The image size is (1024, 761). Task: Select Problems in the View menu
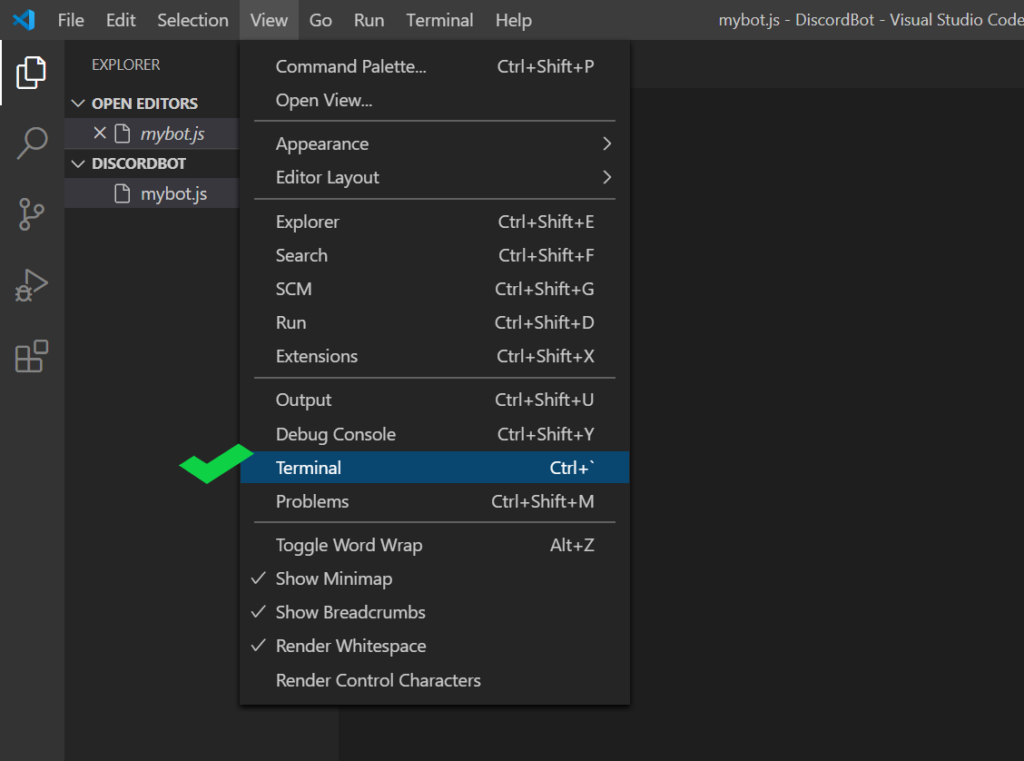[435, 502]
